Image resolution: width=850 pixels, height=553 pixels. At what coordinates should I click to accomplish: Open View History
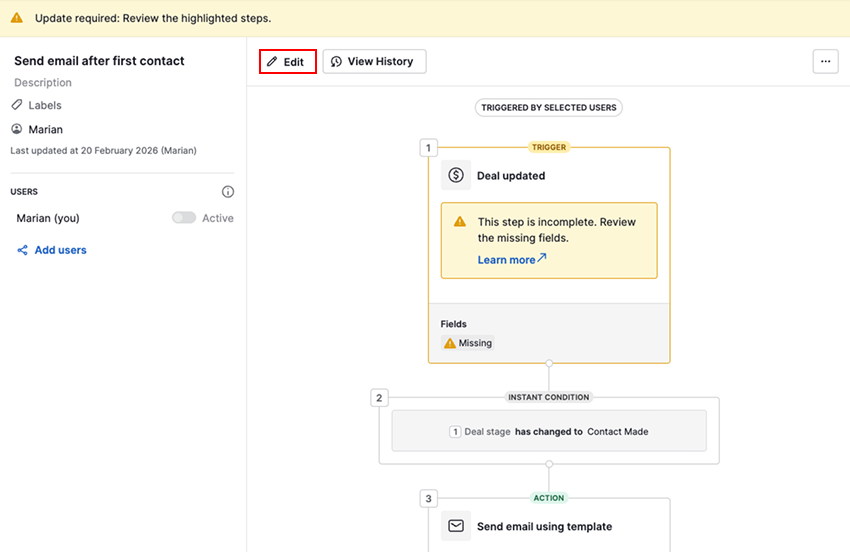[x=374, y=62]
